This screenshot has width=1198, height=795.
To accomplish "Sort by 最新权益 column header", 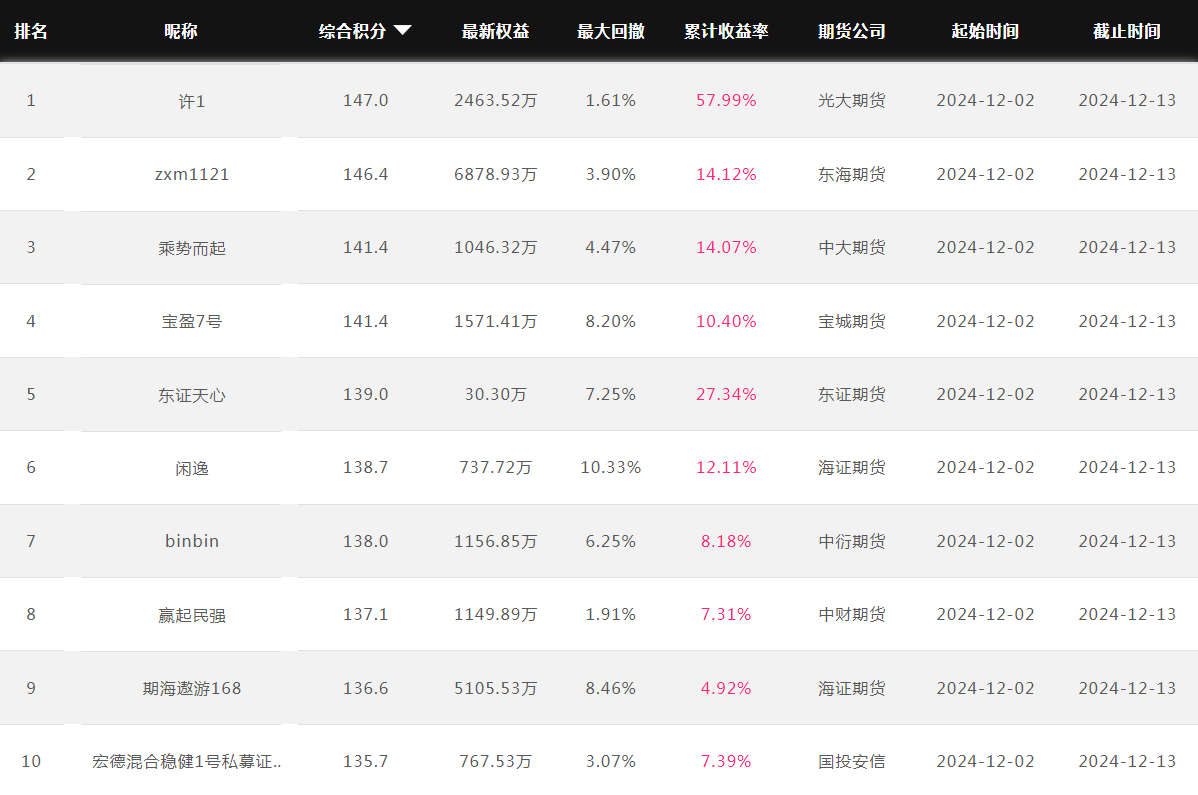I will pyautogui.click(x=495, y=31).
